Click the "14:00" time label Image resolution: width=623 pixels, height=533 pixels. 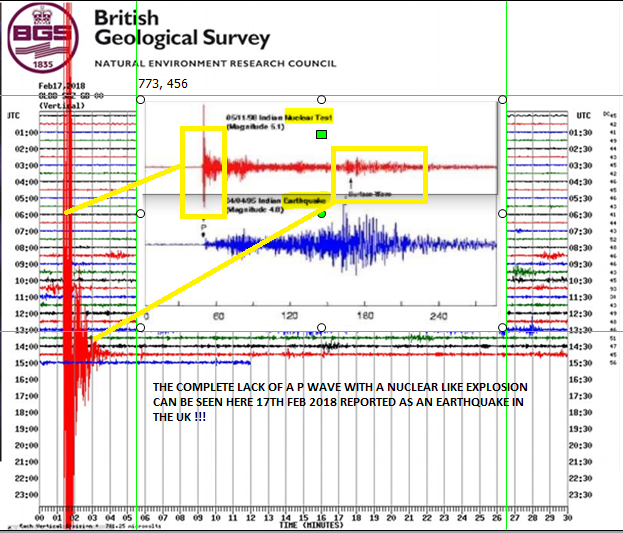click(x=27, y=347)
